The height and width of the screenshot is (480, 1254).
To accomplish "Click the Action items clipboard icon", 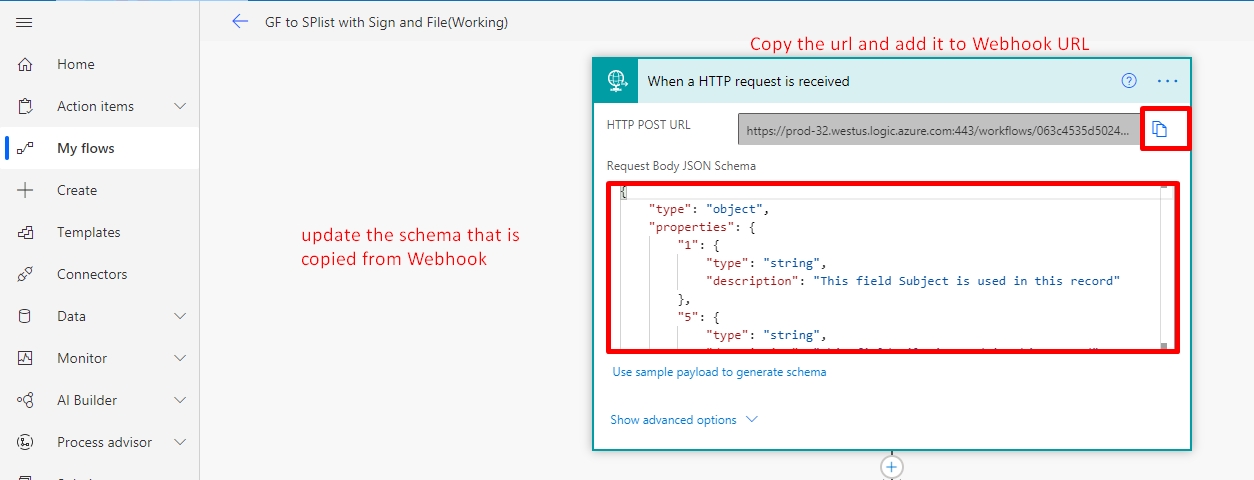I will (25, 106).
